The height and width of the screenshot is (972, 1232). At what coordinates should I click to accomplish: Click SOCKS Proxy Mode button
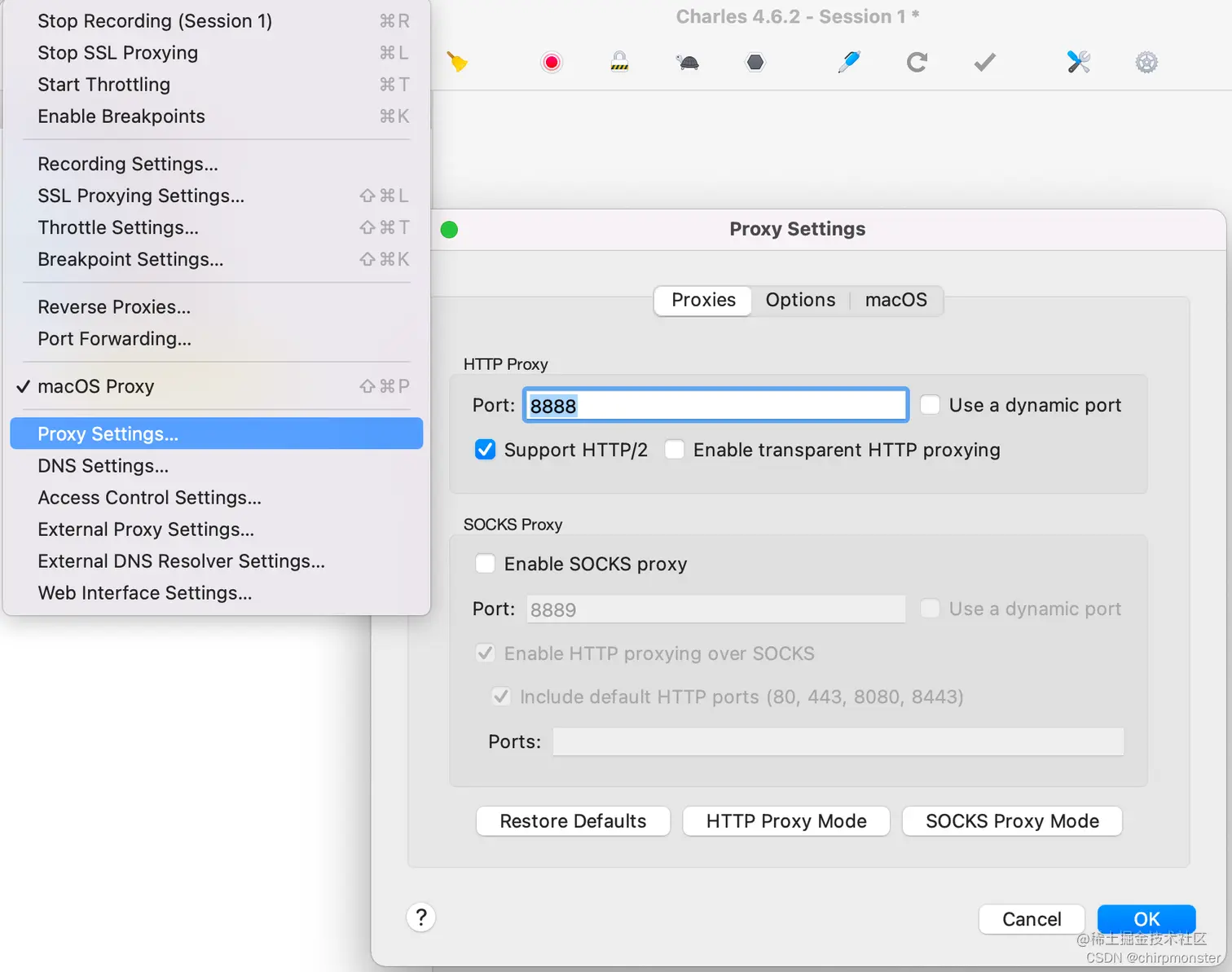(1012, 821)
